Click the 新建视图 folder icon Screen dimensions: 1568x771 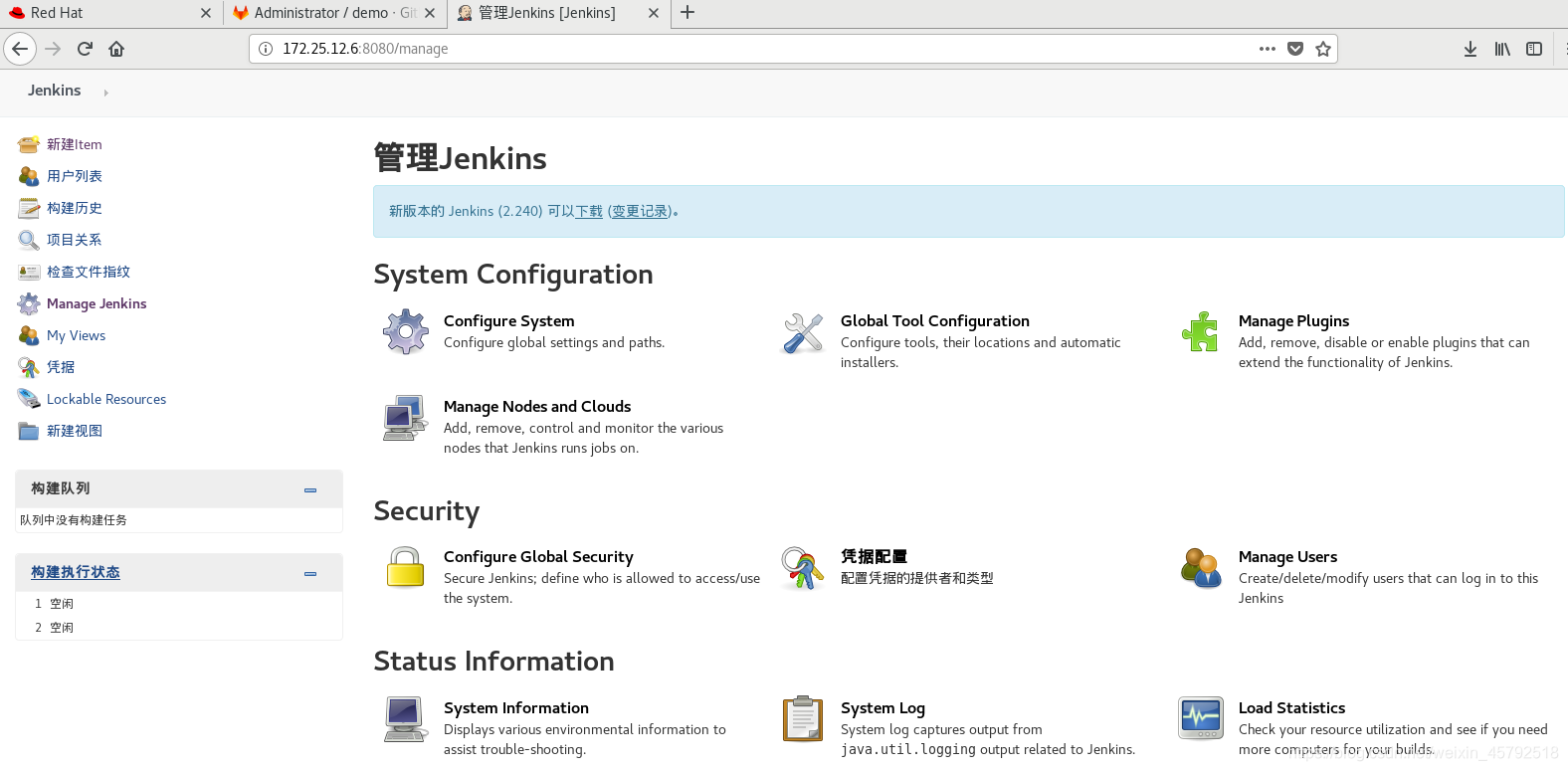[x=29, y=431]
